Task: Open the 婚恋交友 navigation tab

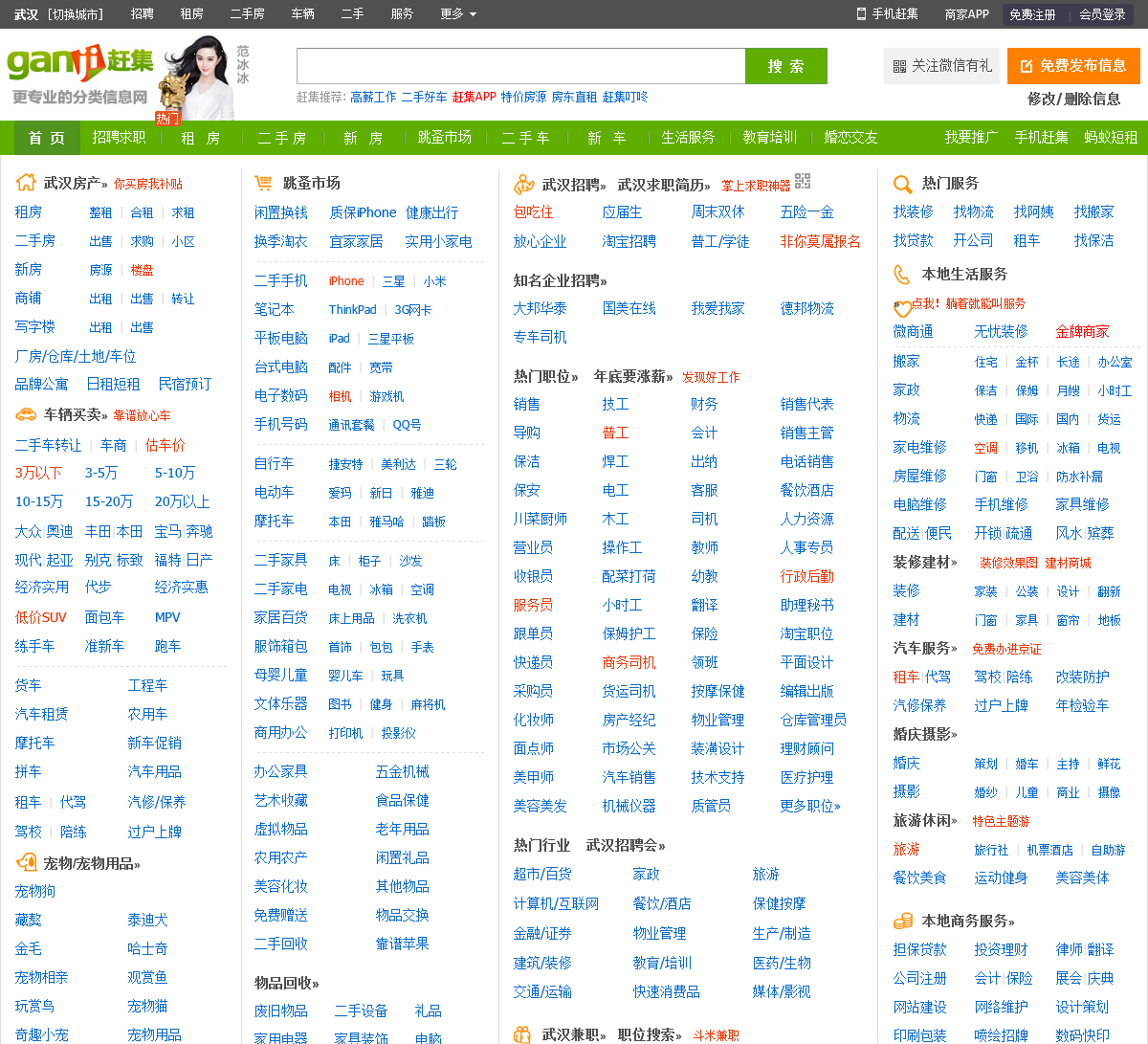Action: pyautogui.click(x=851, y=138)
